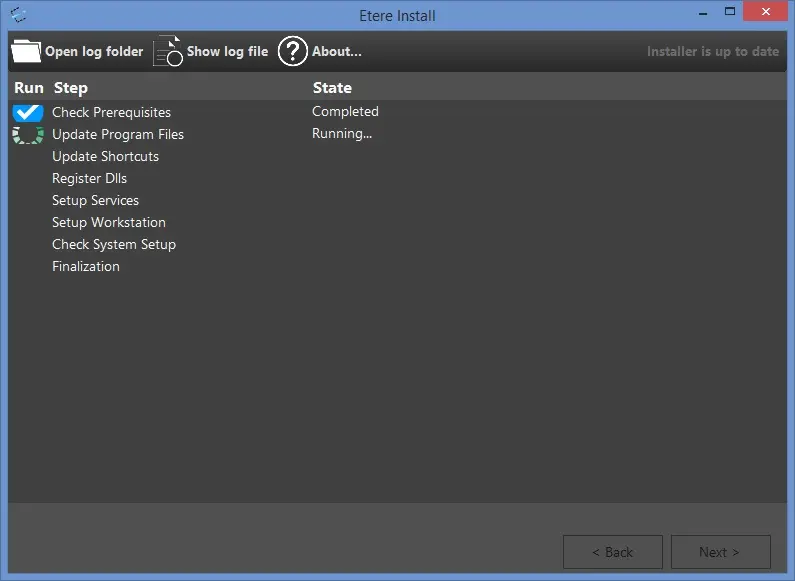Click the Show log file document icon
The image size is (795, 581).
pyautogui.click(x=167, y=51)
